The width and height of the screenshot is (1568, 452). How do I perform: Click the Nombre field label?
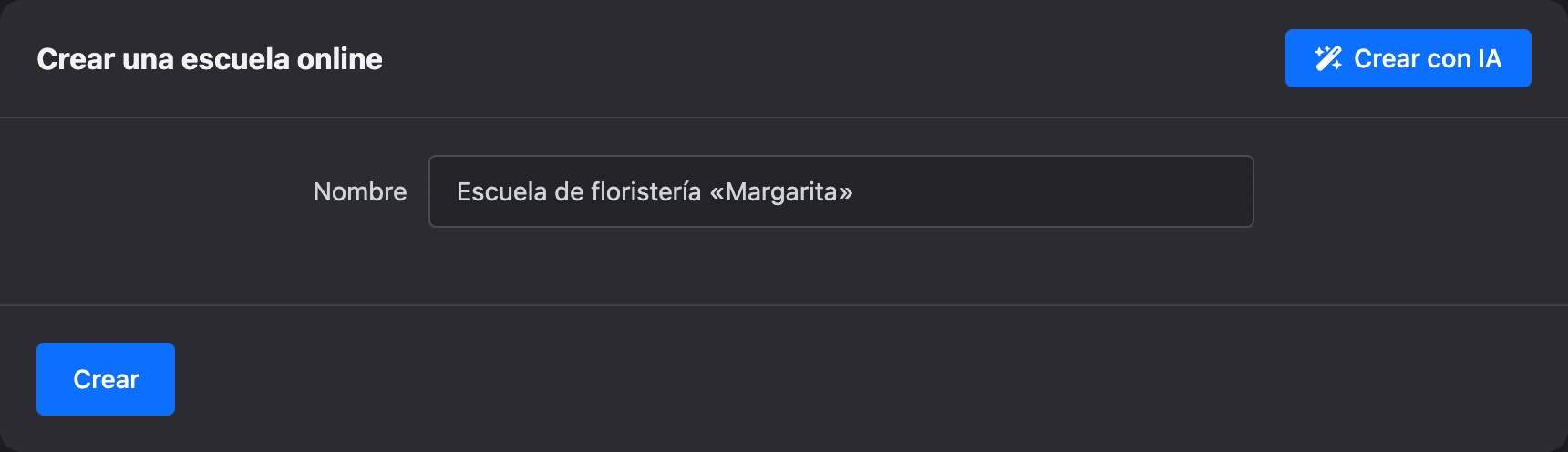point(360,191)
